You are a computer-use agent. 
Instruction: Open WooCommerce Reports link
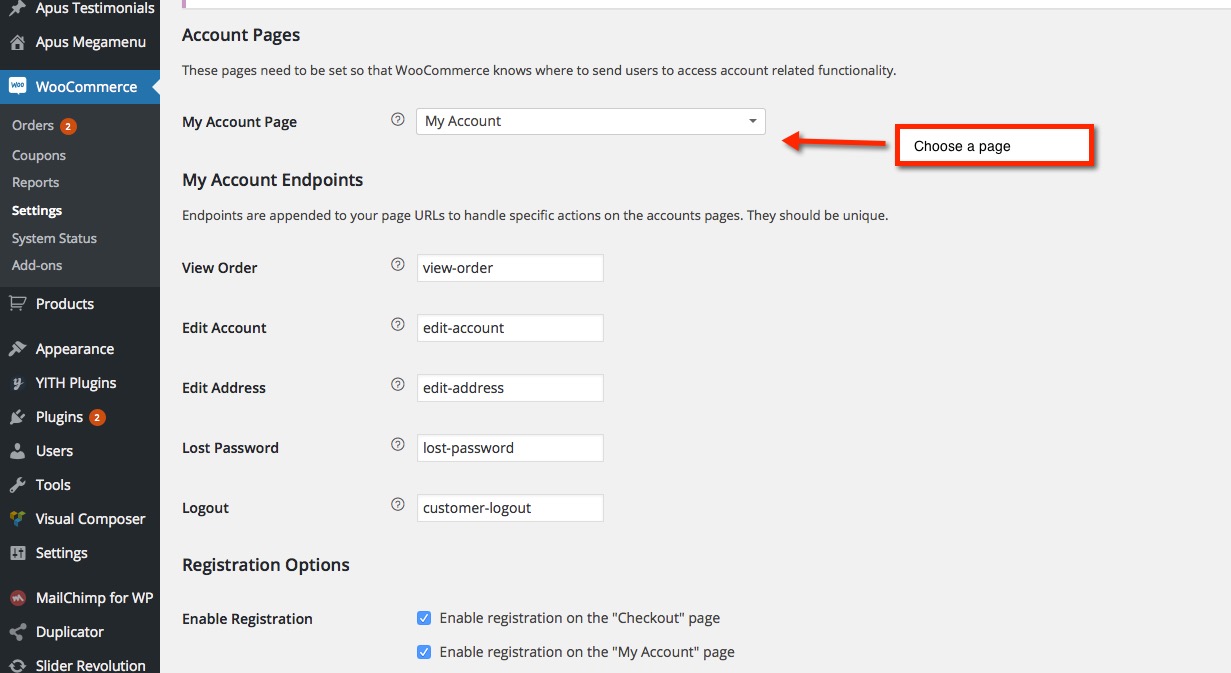(x=35, y=182)
